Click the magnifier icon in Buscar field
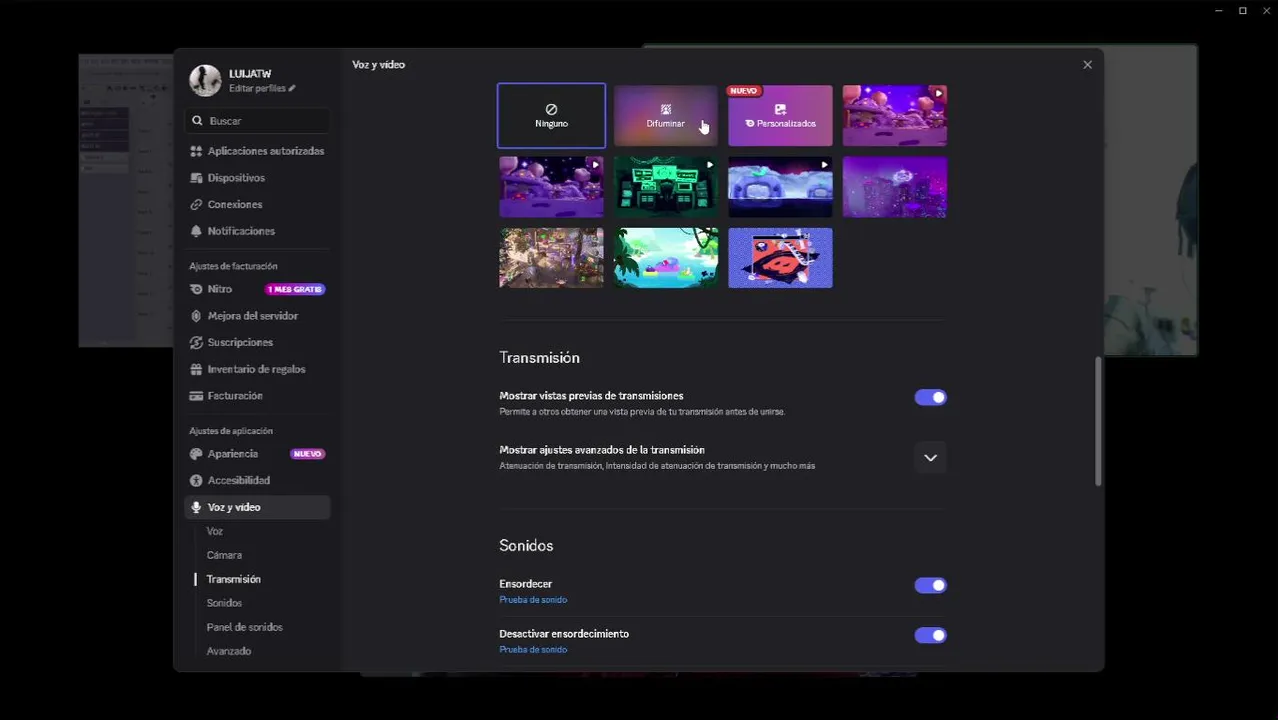Image resolution: width=1278 pixels, height=720 pixels. click(197, 121)
